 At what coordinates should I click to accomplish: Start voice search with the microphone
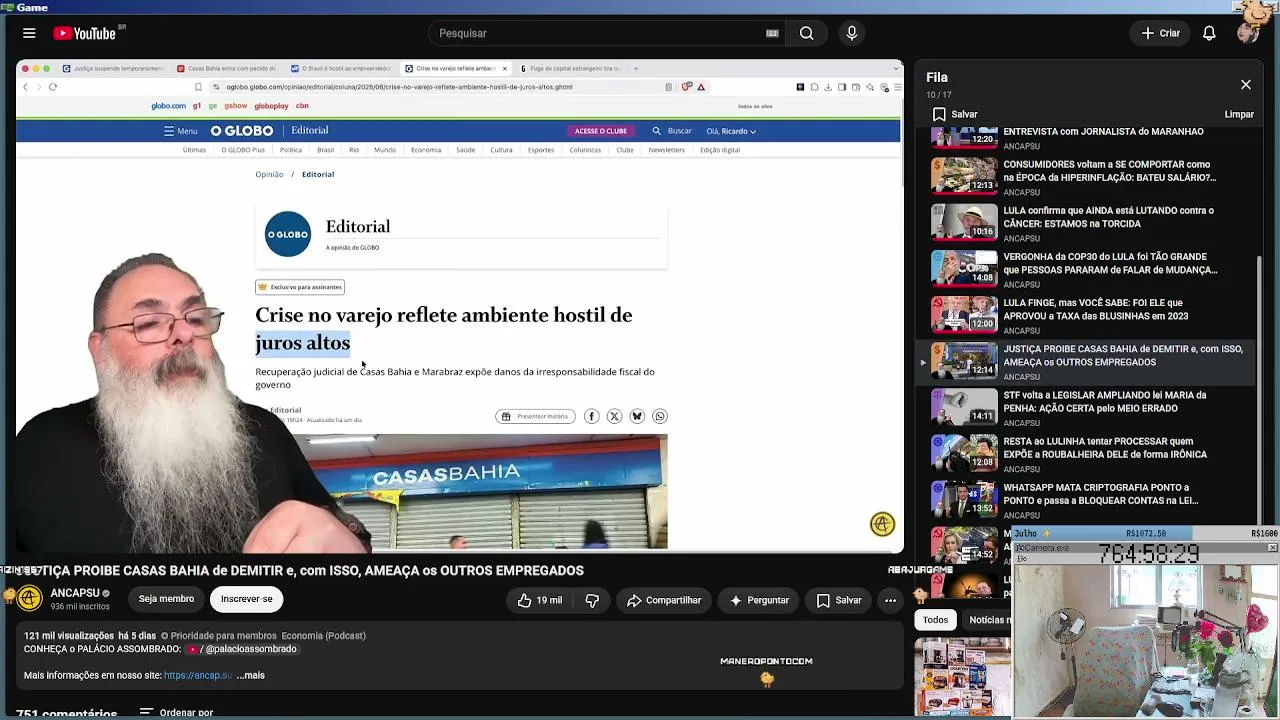pos(852,33)
